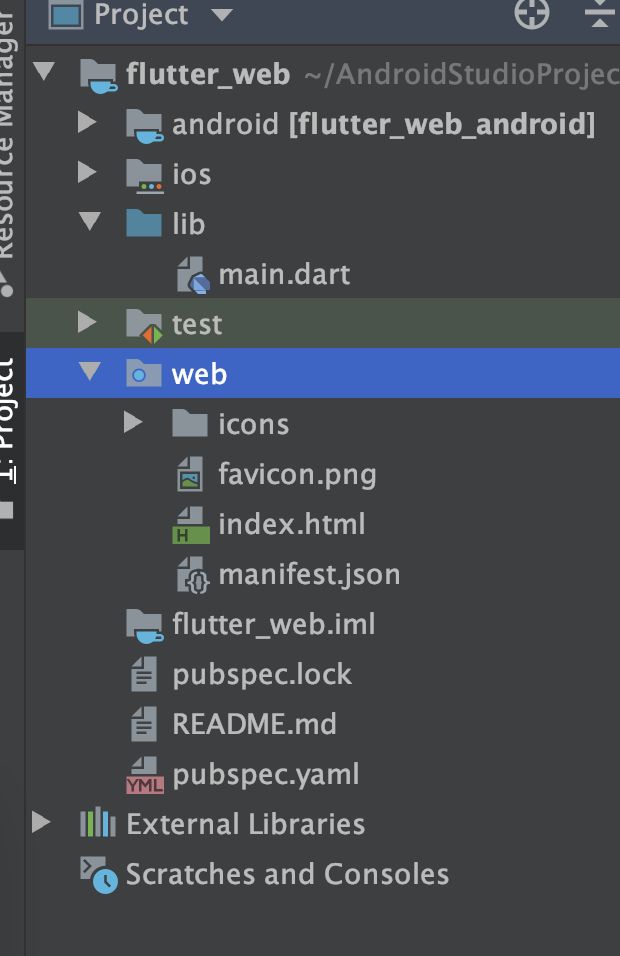Screen dimensions: 620x956
Task: Click the favicon.png image file icon
Action: tap(190, 474)
